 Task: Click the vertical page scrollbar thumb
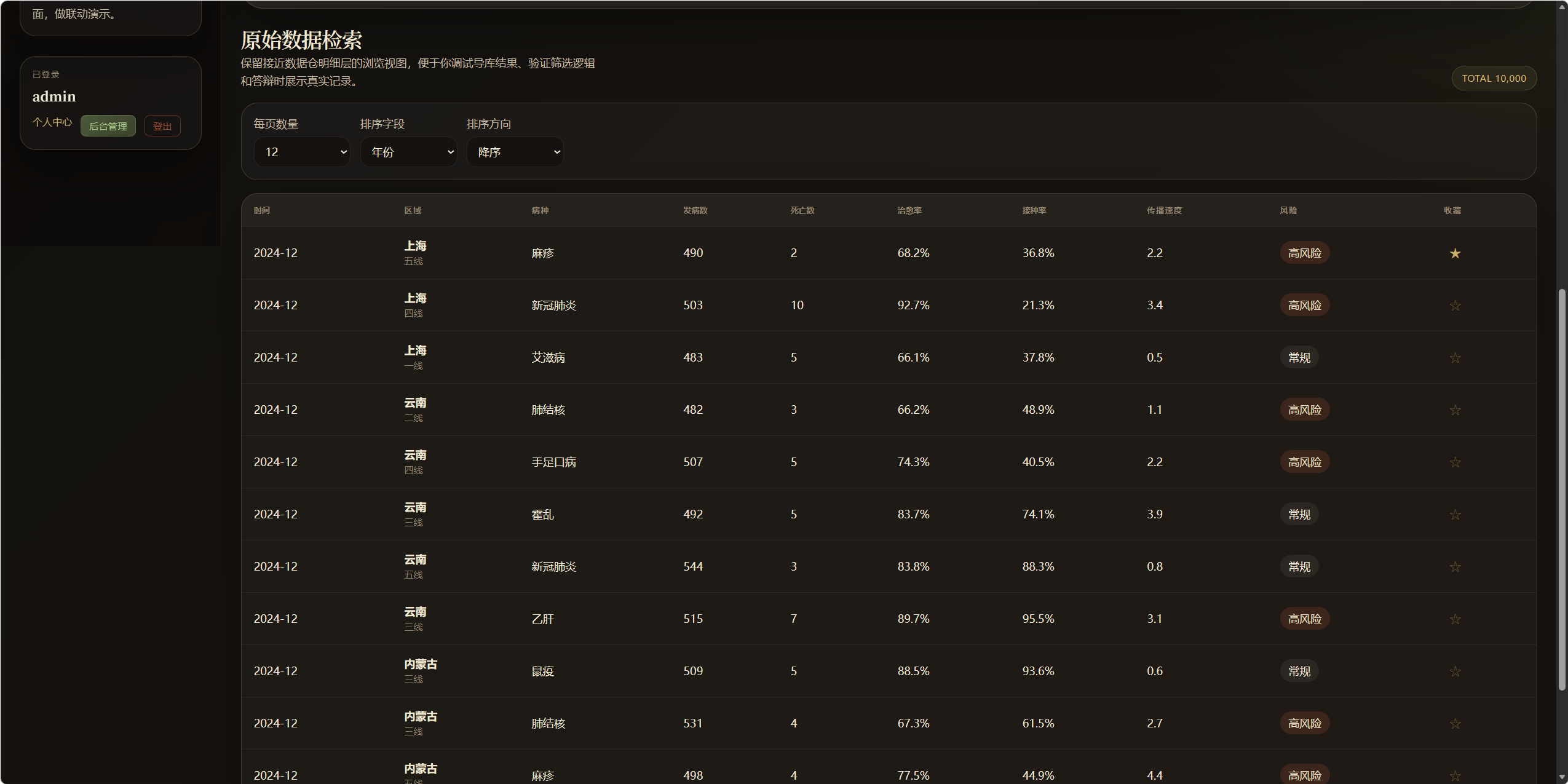point(1561,489)
